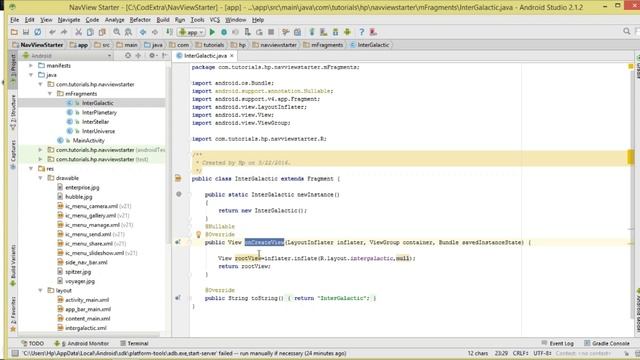Open the Refactor menu

(x=140, y=20)
